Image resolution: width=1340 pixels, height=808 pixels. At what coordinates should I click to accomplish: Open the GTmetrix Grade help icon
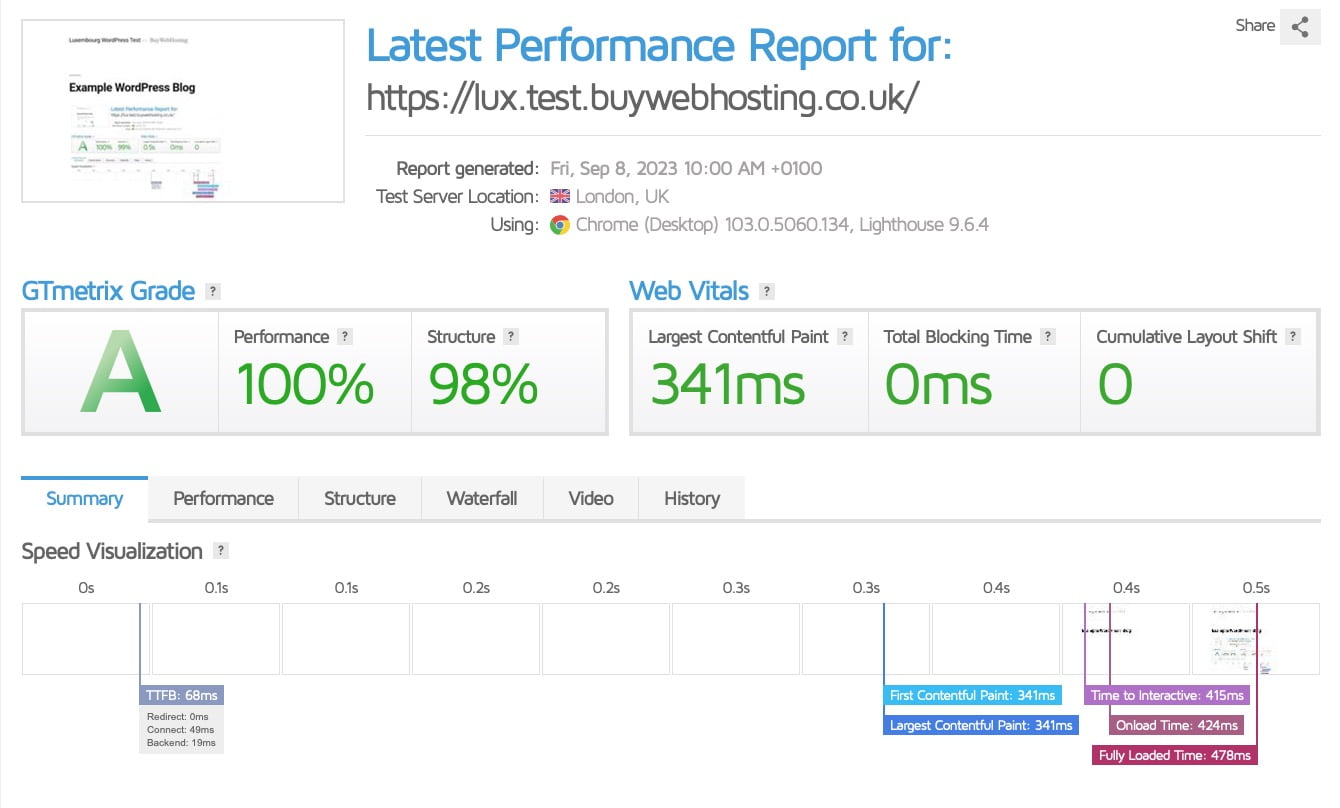pyautogui.click(x=211, y=291)
